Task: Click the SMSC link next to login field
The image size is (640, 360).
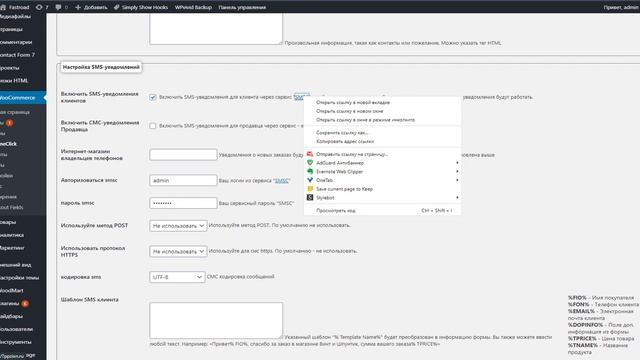Action: click(282, 180)
